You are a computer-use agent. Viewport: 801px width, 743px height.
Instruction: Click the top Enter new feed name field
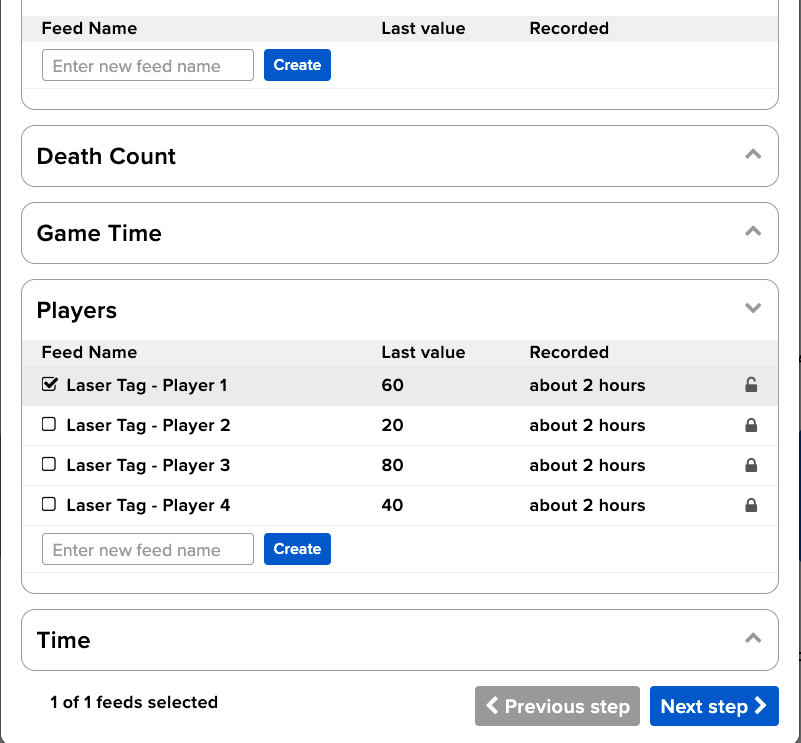(148, 66)
